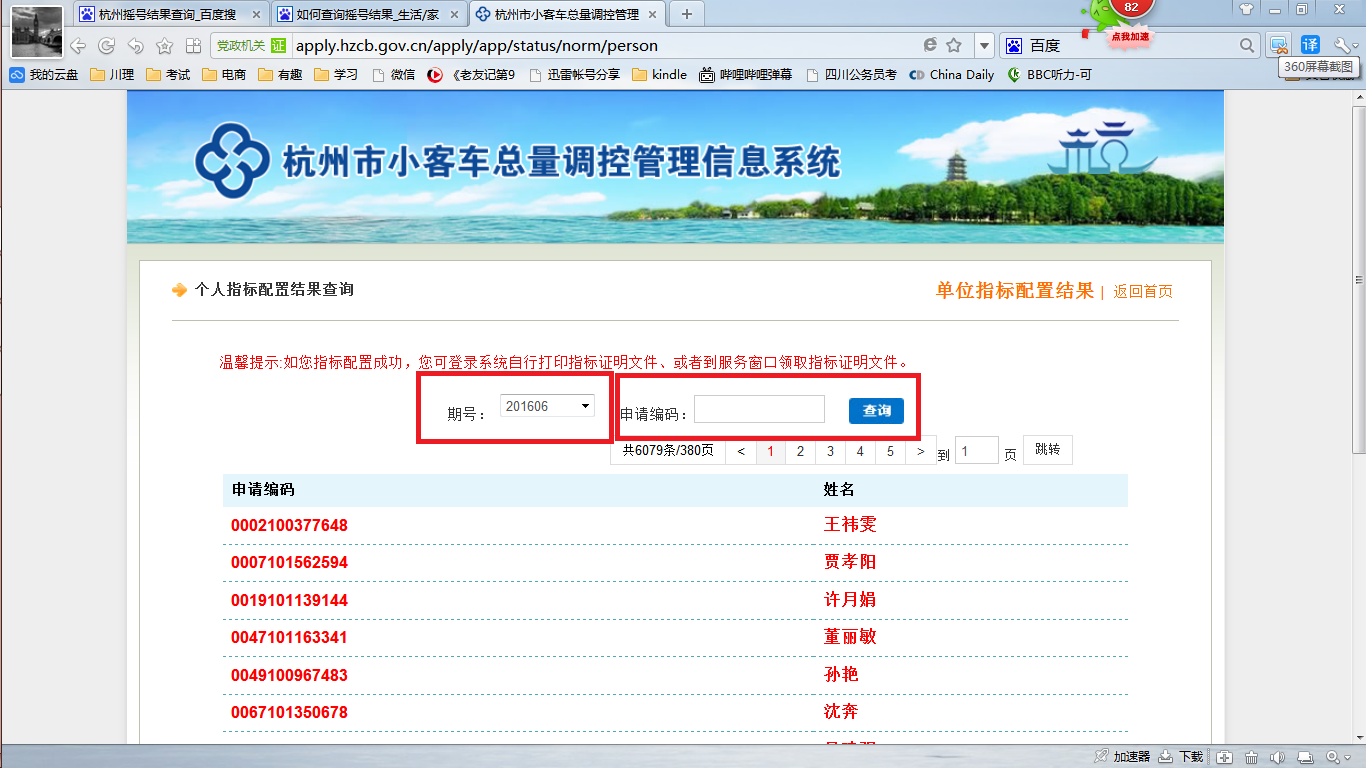Screen dimensions: 1366x768
Task: Click the browser back arrow button
Action: point(78,46)
